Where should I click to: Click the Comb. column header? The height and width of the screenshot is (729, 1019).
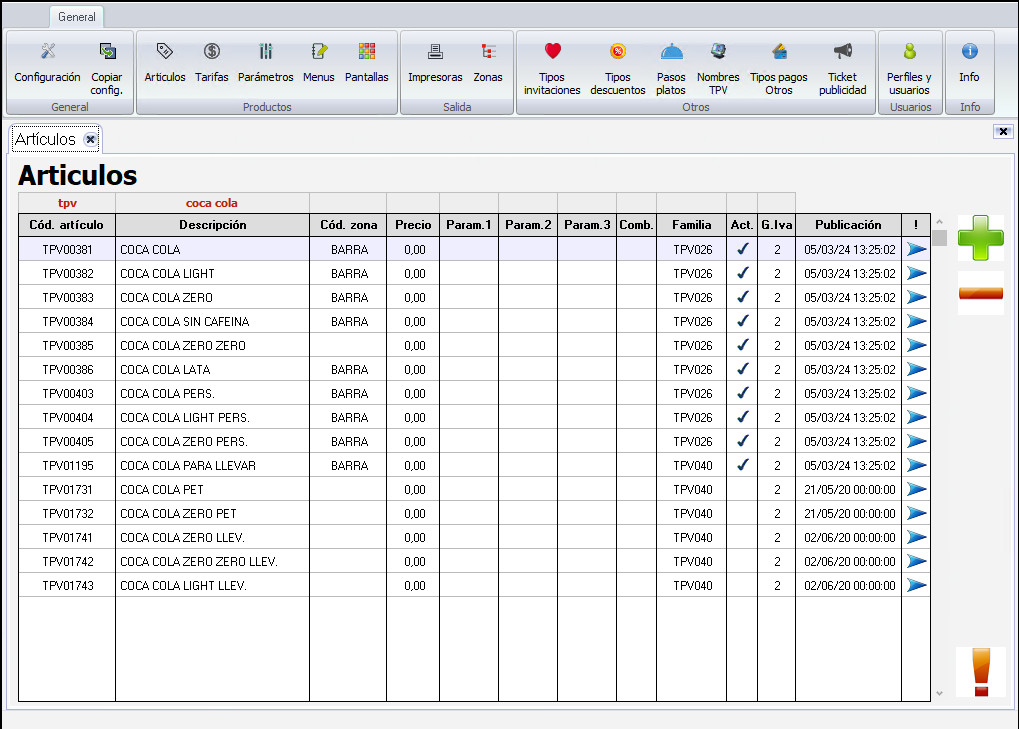636,225
